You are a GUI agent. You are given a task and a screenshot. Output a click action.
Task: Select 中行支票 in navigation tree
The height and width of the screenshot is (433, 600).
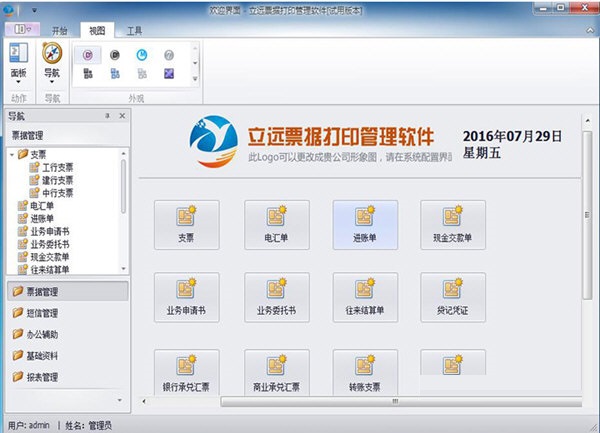pos(51,192)
